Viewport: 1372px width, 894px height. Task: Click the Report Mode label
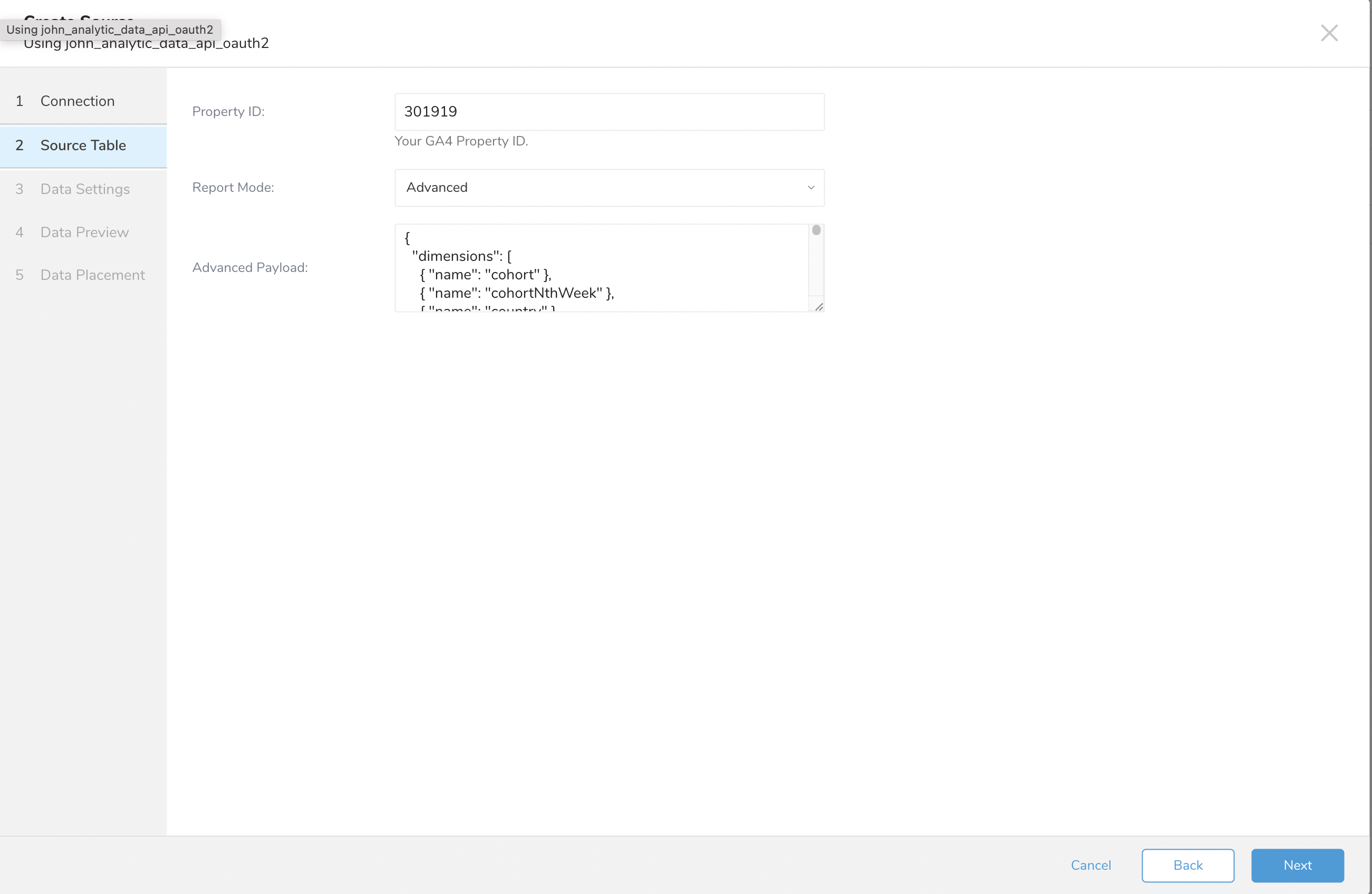pos(233,188)
